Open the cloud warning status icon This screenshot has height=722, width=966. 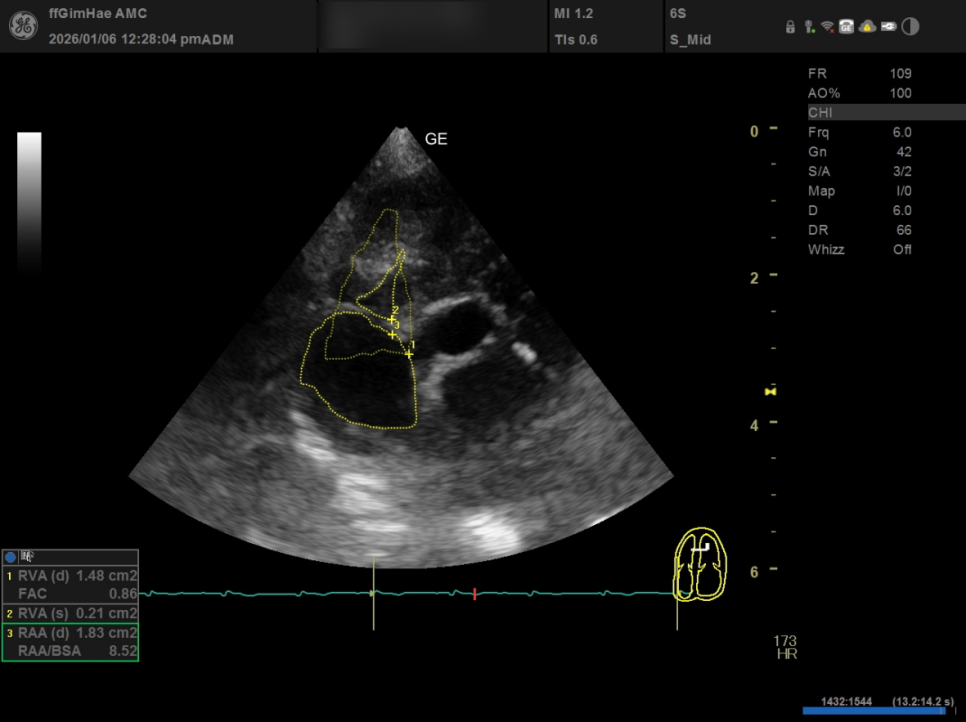[867, 27]
